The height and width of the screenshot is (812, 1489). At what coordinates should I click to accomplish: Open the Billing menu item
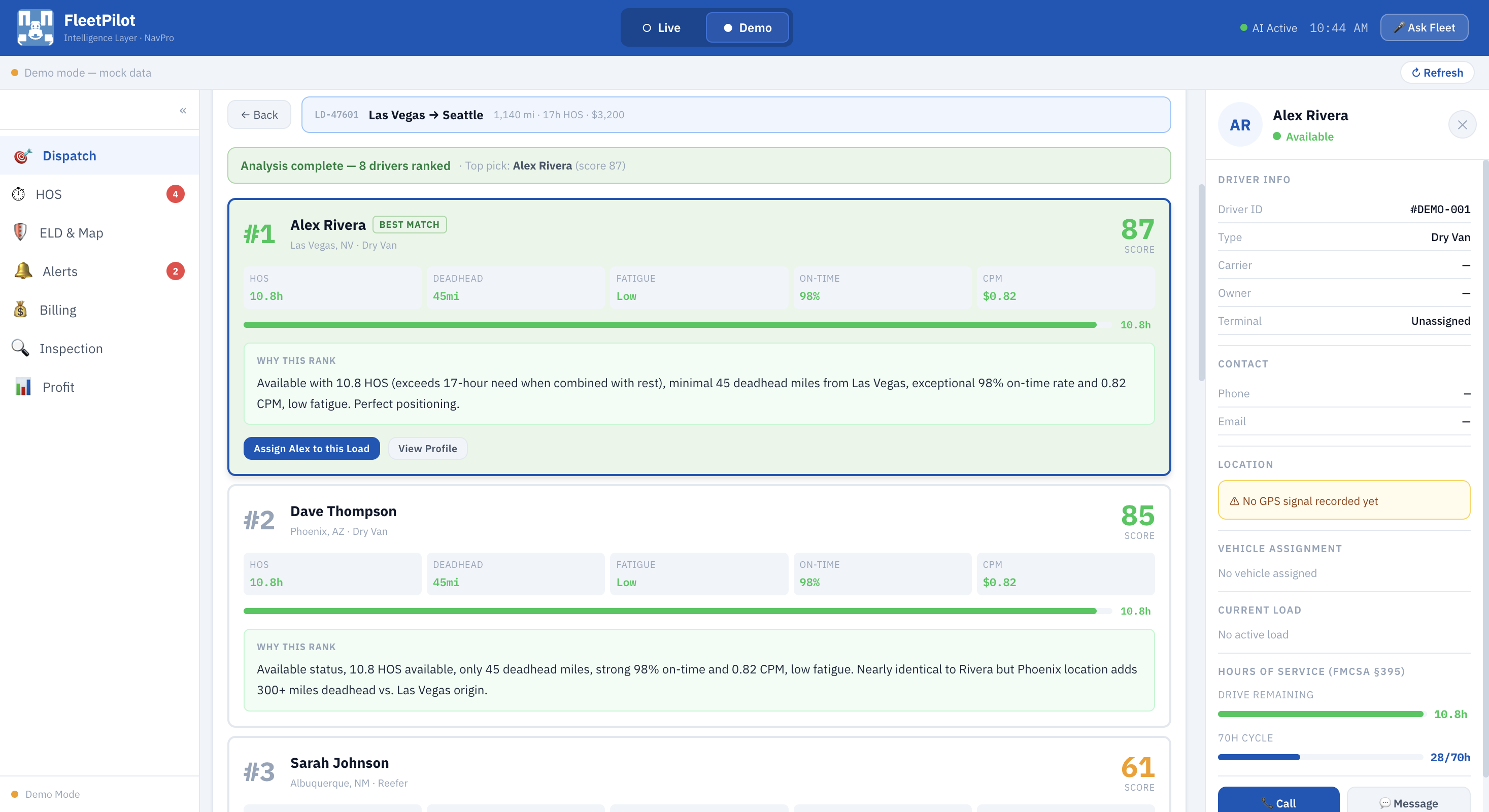click(x=58, y=310)
